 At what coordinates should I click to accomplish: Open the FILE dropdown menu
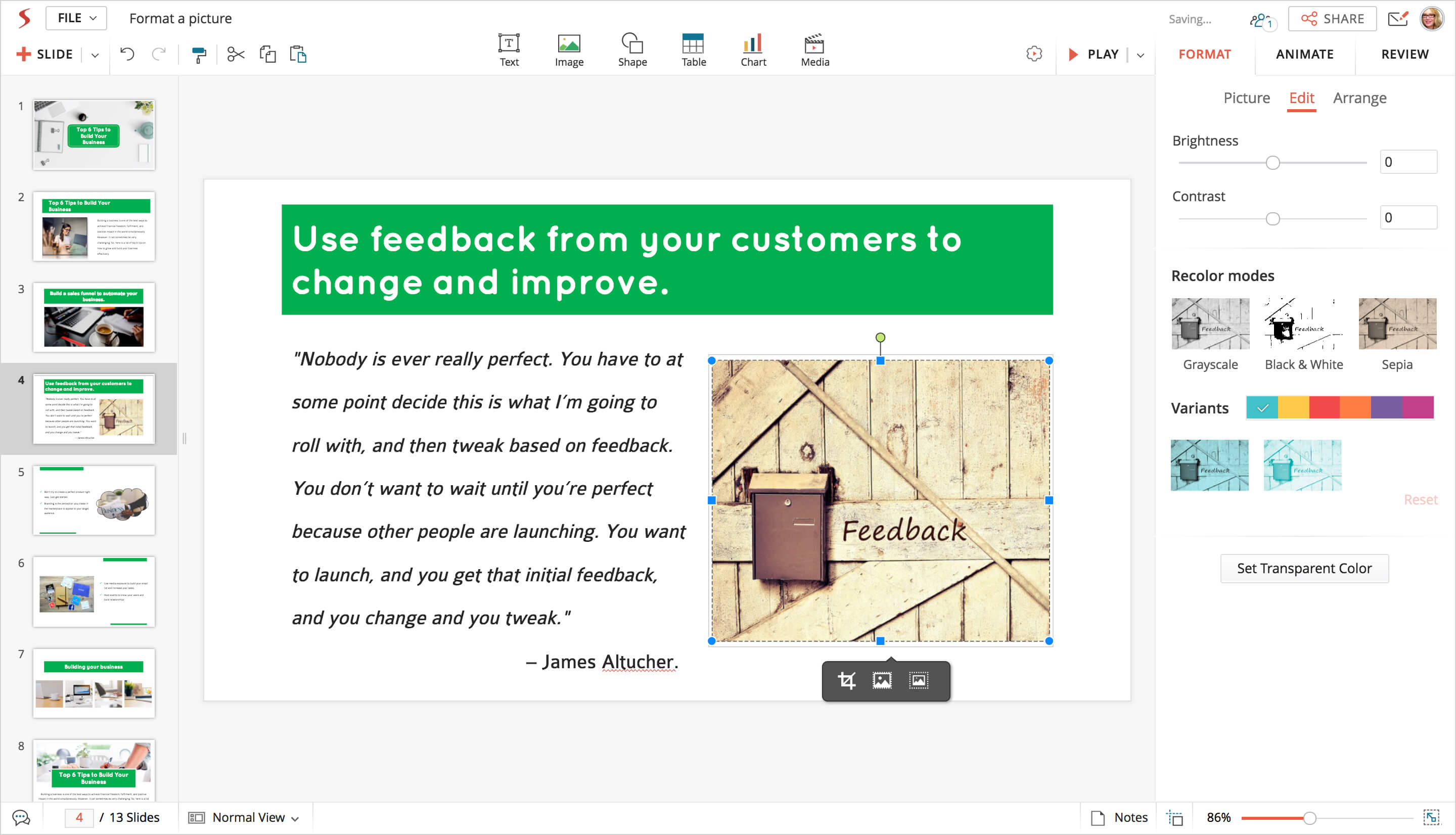pyautogui.click(x=76, y=18)
